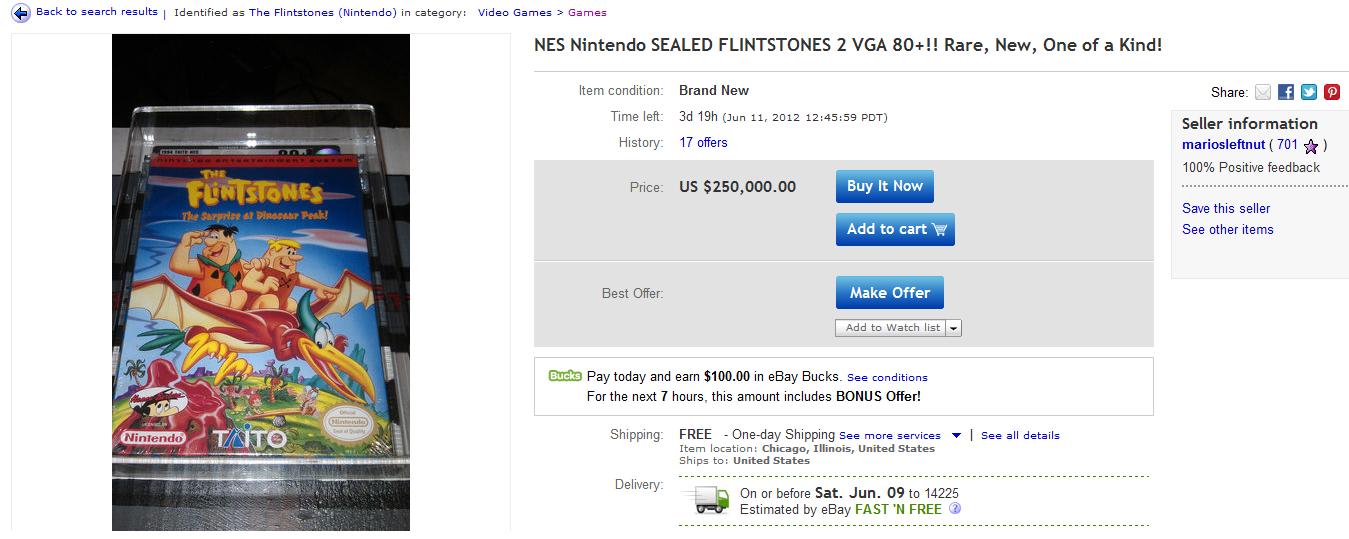Share listing on Twitter
1349x539 pixels.
[1309, 92]
